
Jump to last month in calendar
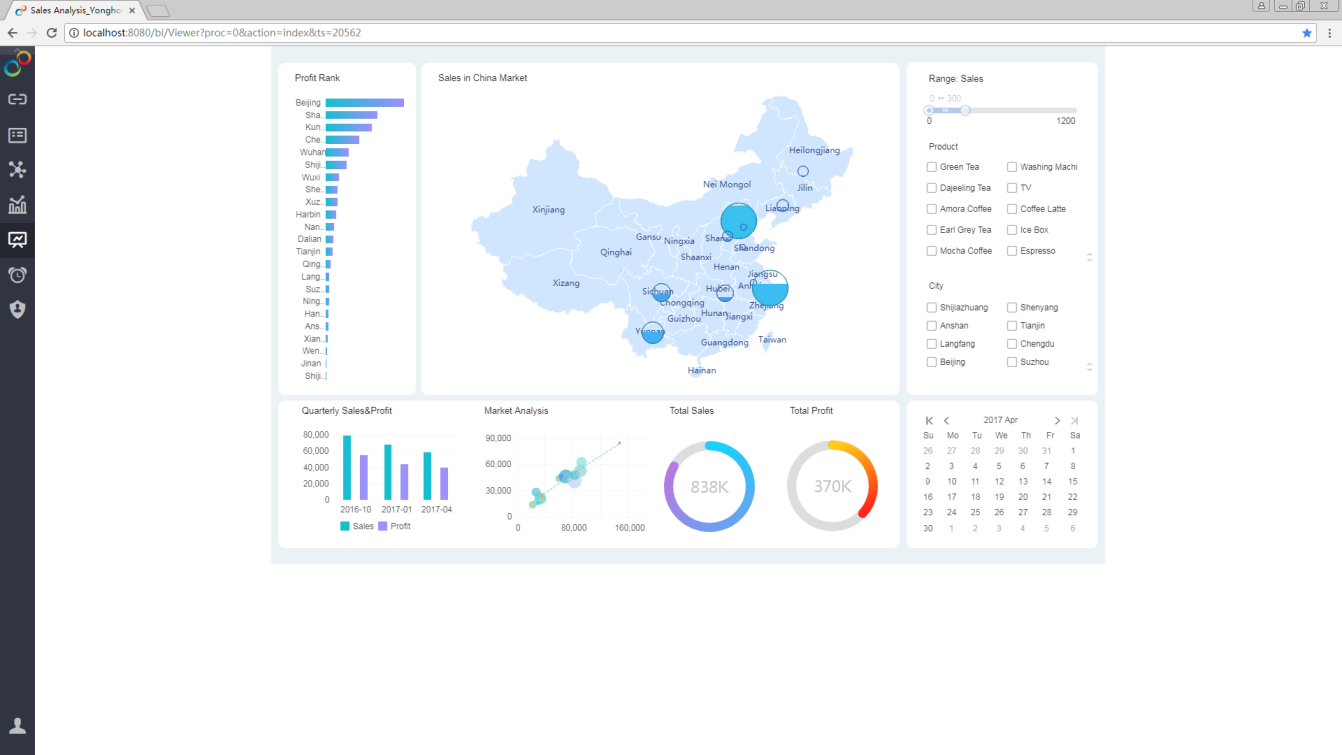click(x=1074, y=421)
